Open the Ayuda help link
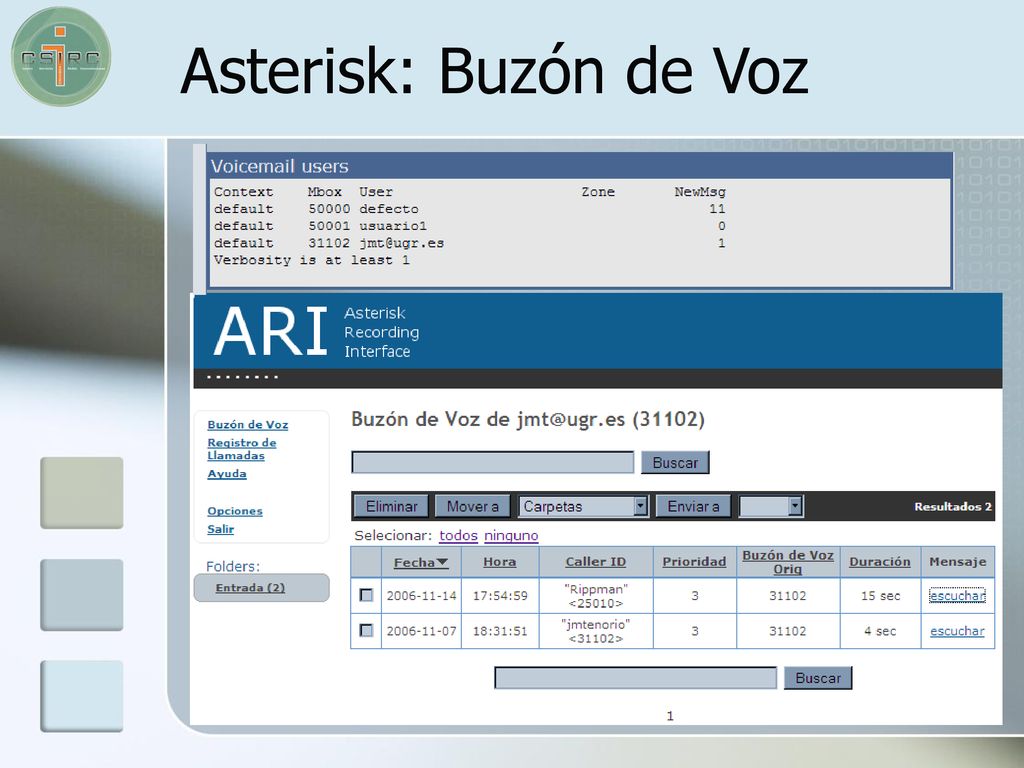Screen dimensions: 1024x768 (x=227, y=473)
